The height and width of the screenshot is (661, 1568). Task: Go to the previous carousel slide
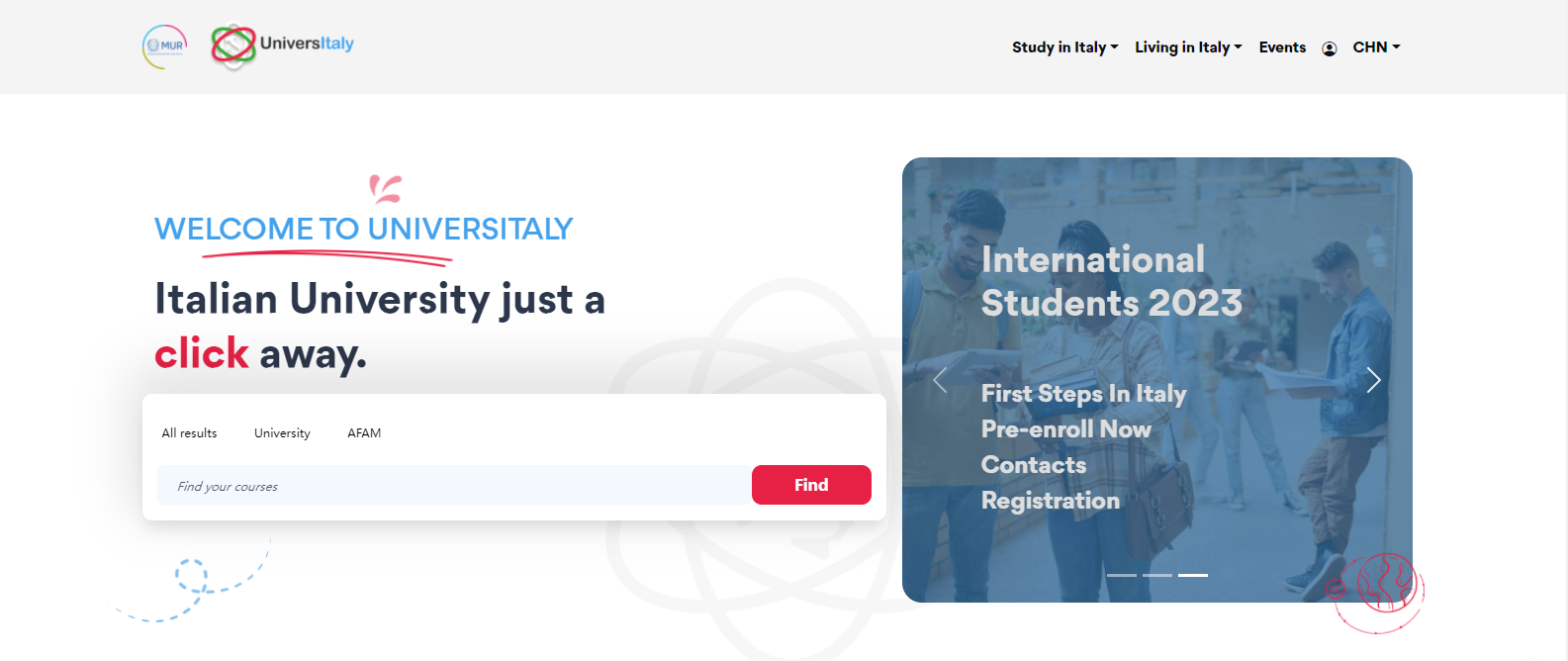click(940, 380)
